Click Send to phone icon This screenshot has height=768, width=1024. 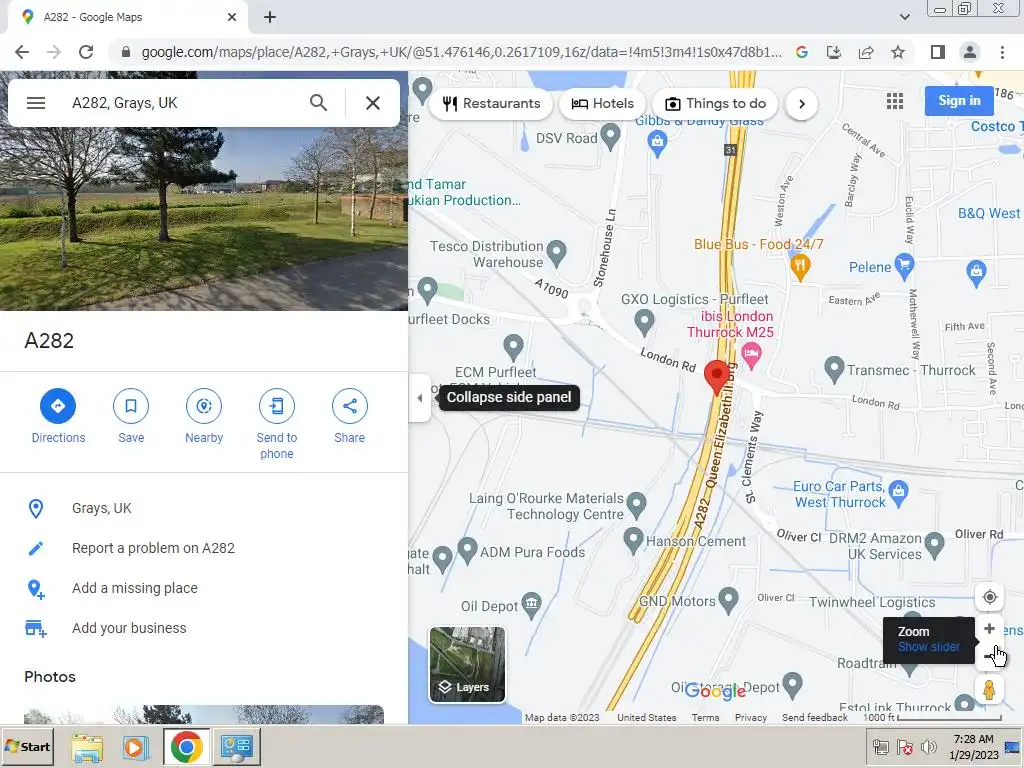[x=276, y=406]
